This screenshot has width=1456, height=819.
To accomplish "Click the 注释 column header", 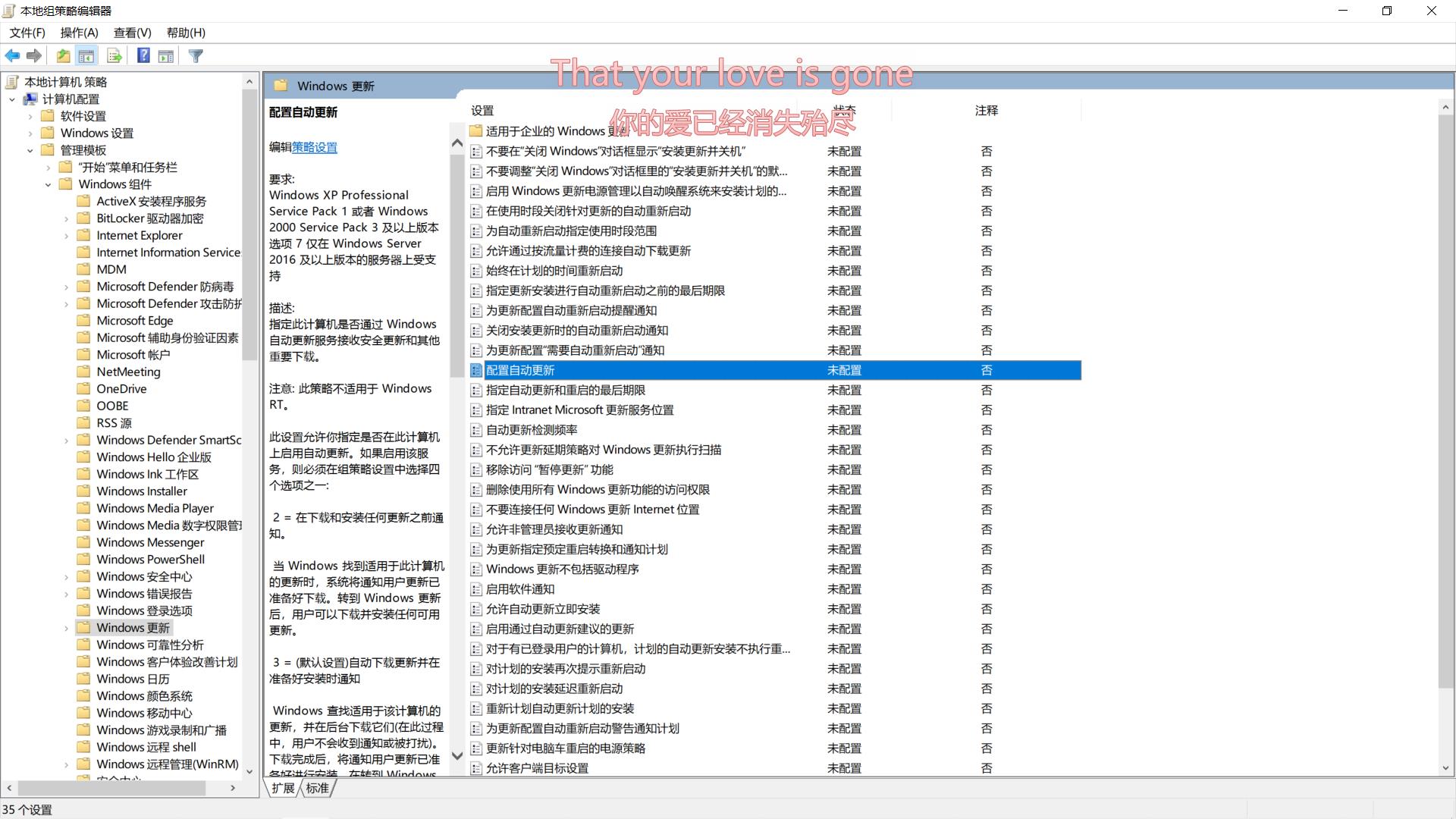I will pyautogui.click(x=987, y=111).
